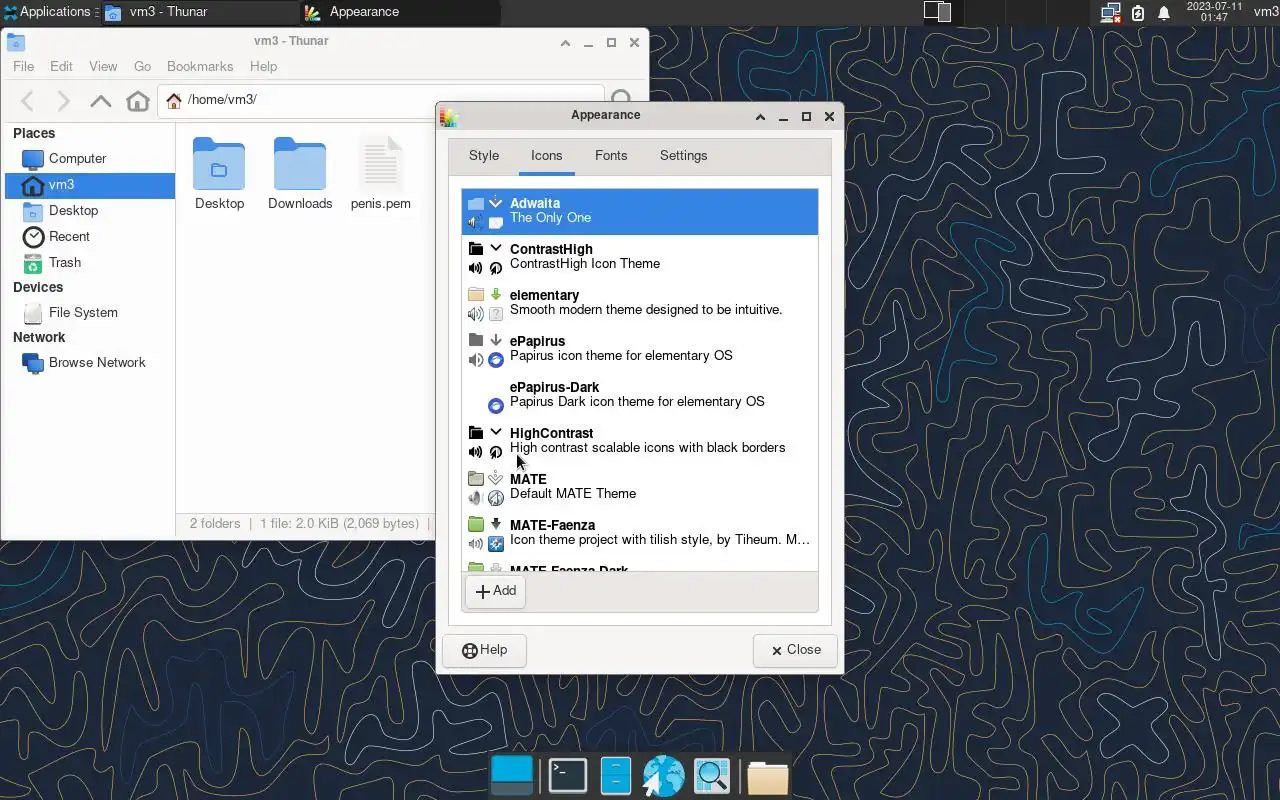Launch terminal from dock
This screenshot has width=1280, height=800.
567,776
